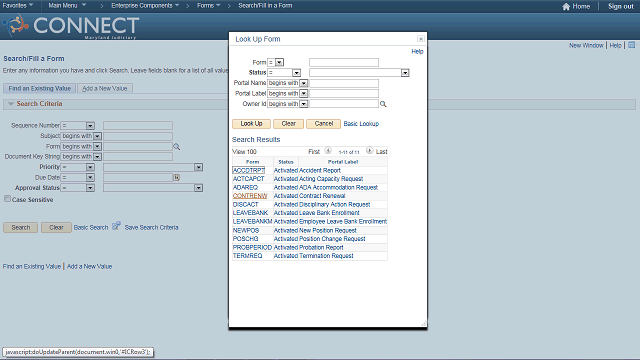
Task: Click the Clear button on search page
Action: [56, 227]
